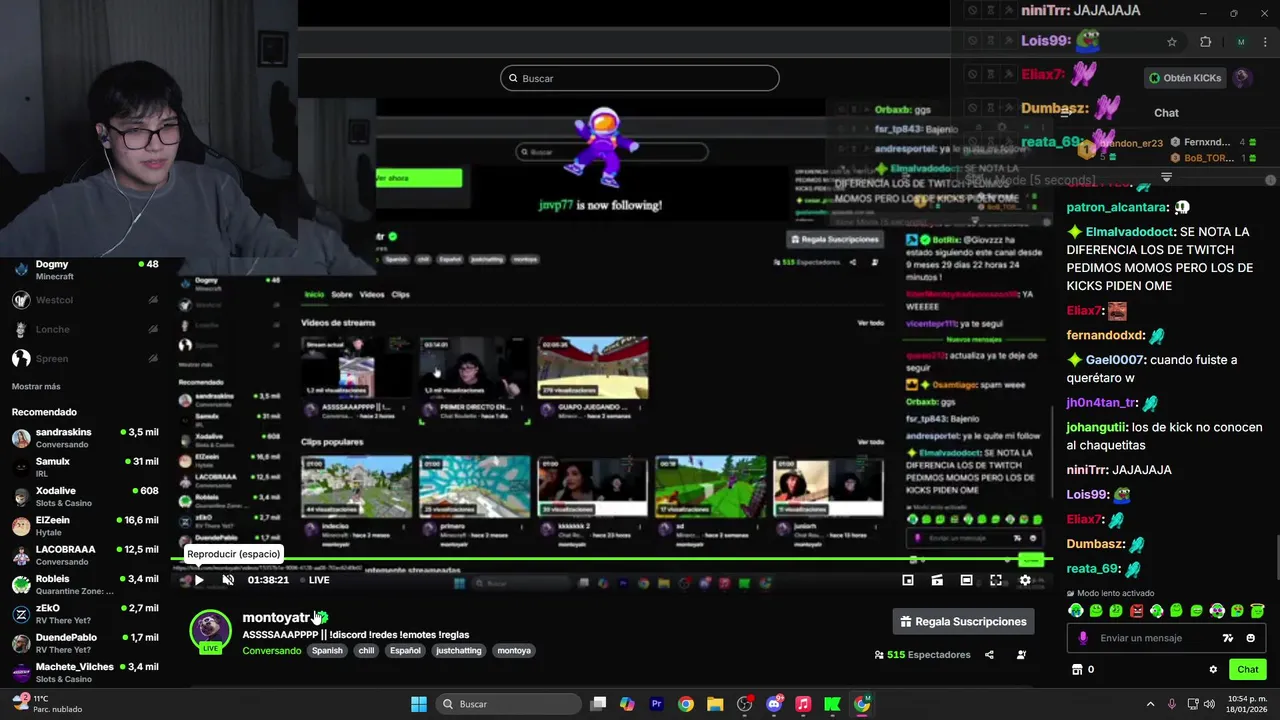
Task: Open mini player mode
Action: point(908,580)
